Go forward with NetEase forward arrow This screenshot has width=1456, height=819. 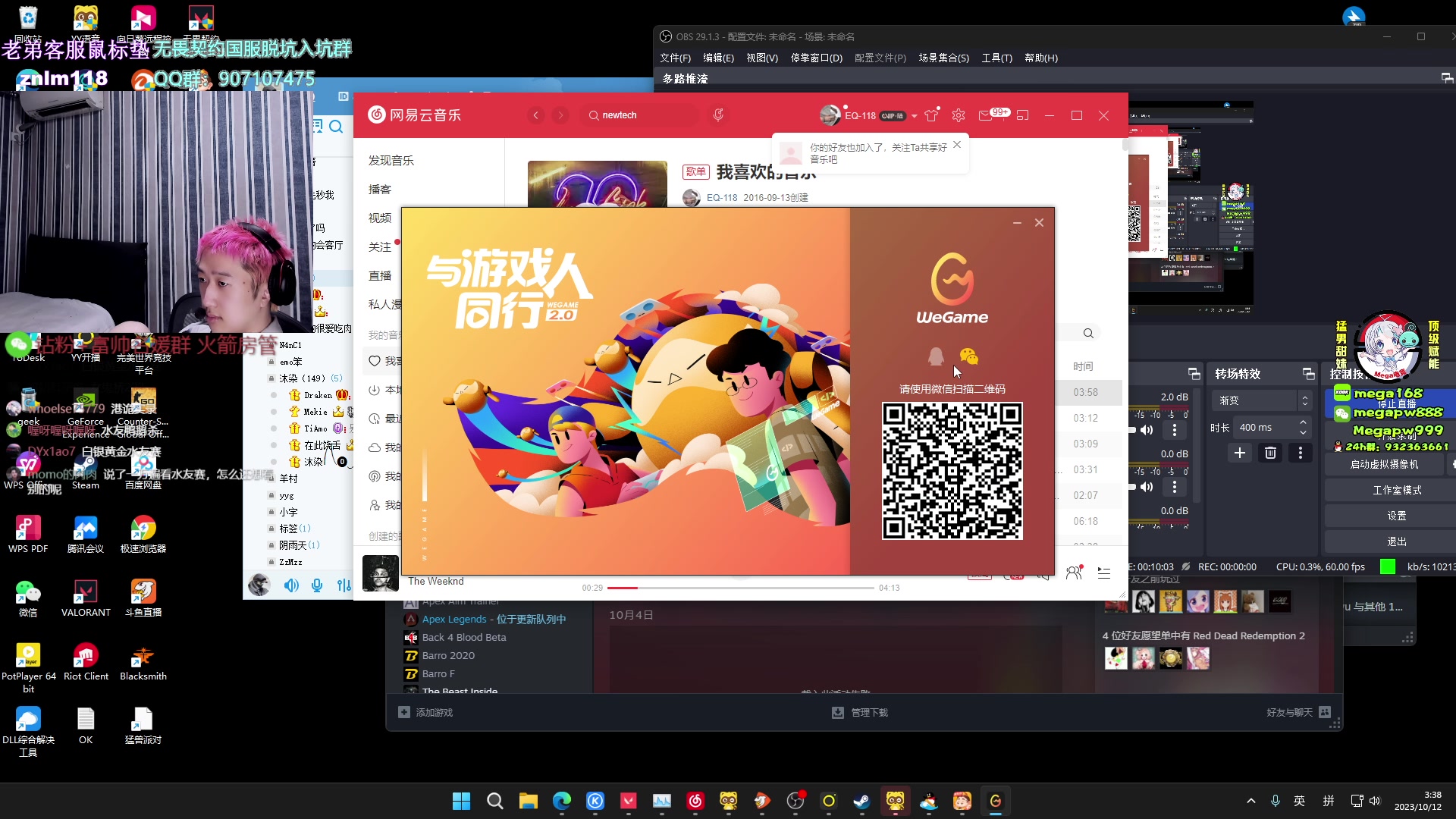coord(560,115)
